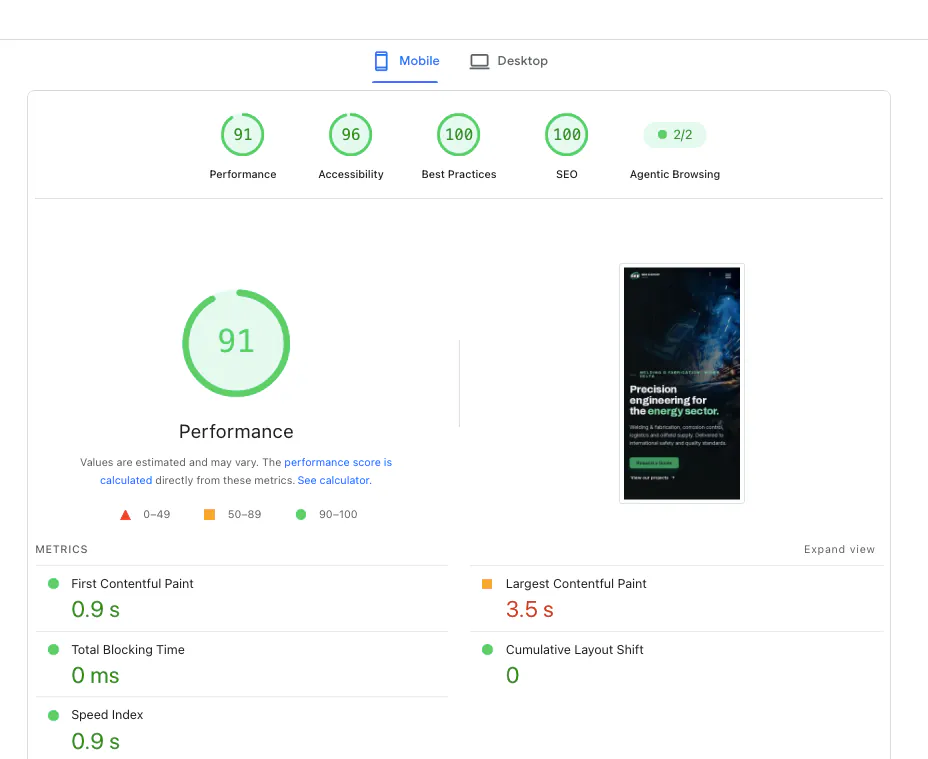Click the 90–100 legend range text

(338, 514)
